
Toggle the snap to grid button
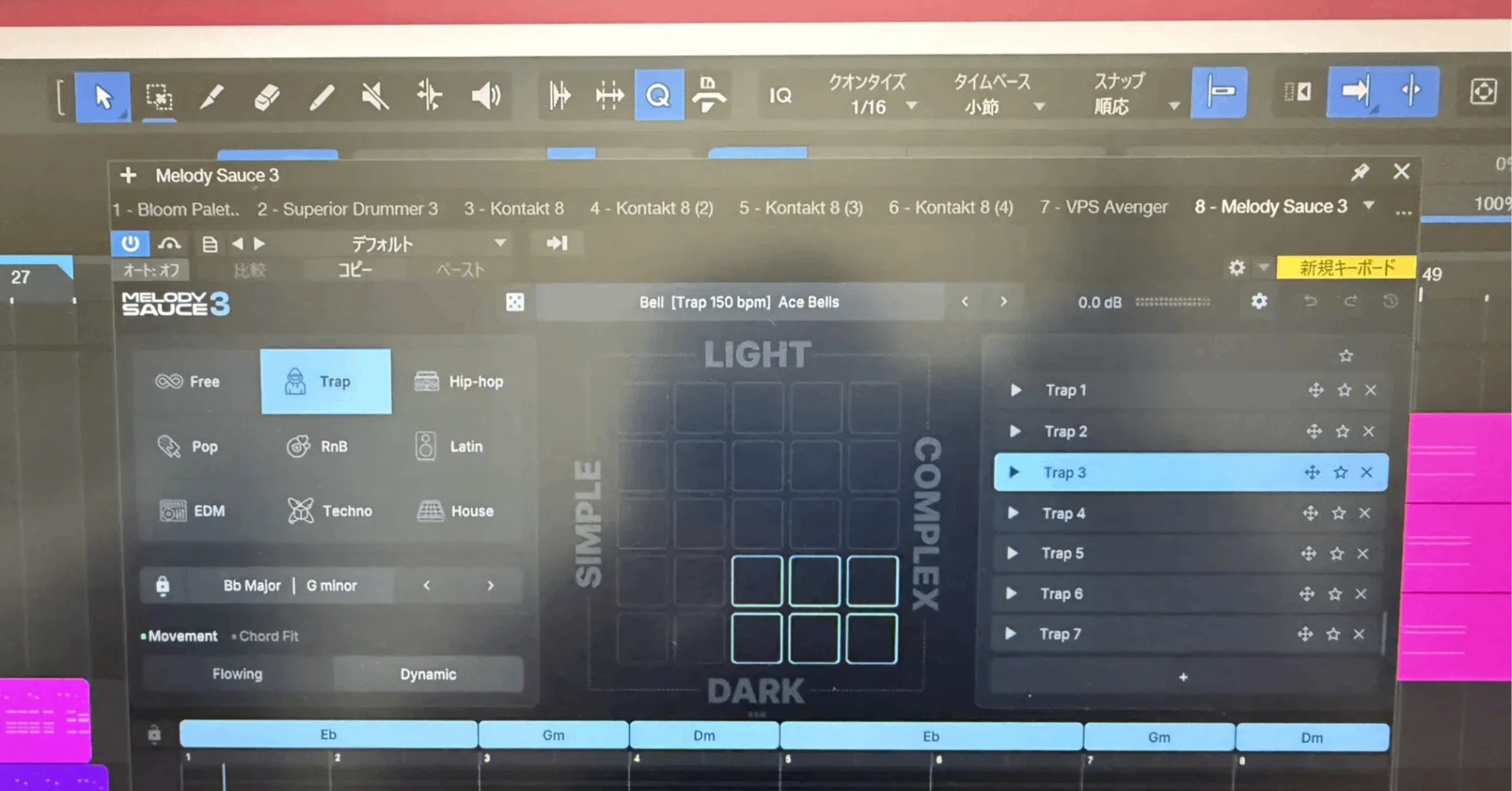(x=1219, y=92)
